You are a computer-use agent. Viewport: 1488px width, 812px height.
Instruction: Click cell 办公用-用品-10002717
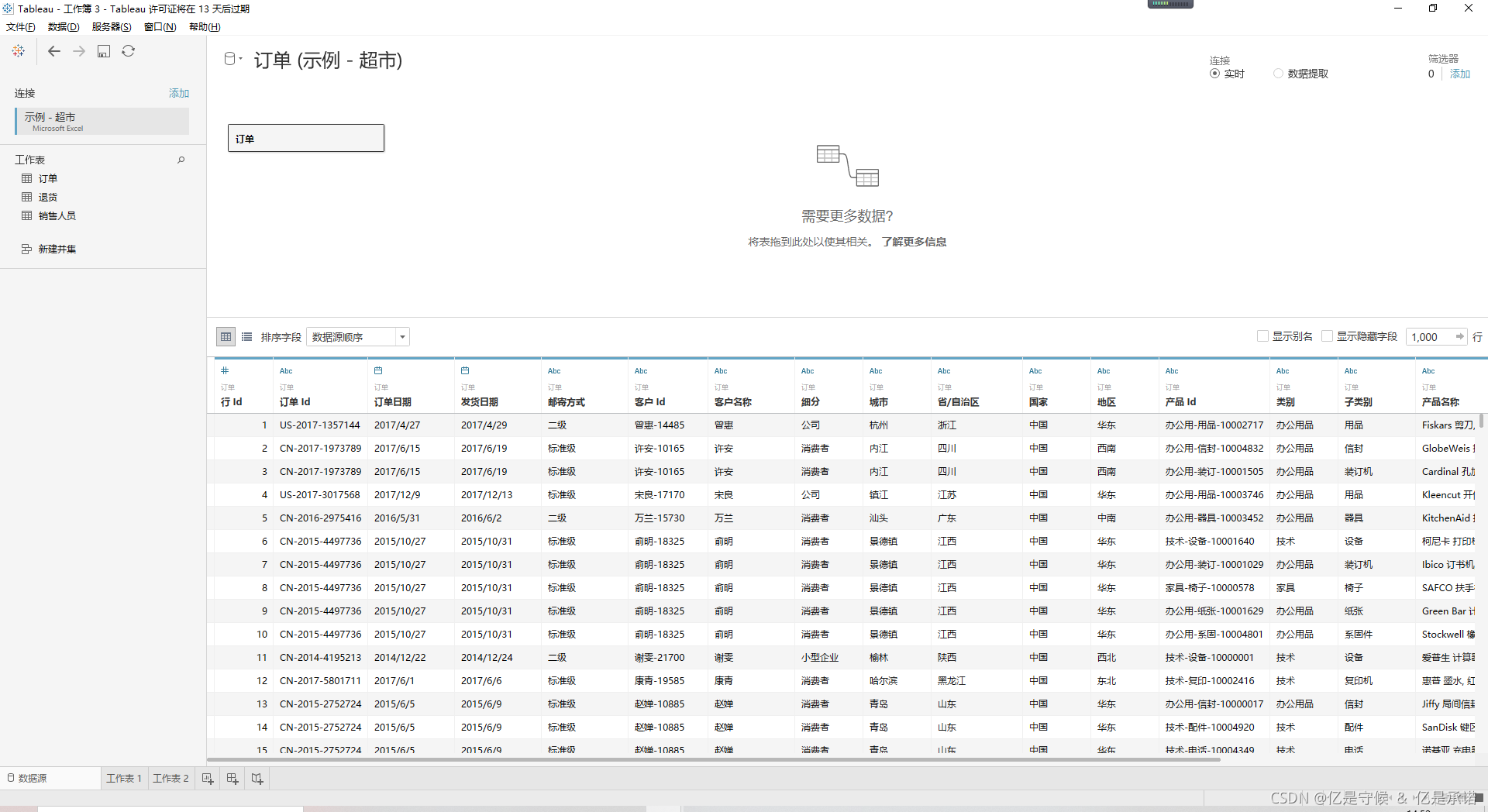(x=1214, y=425)
